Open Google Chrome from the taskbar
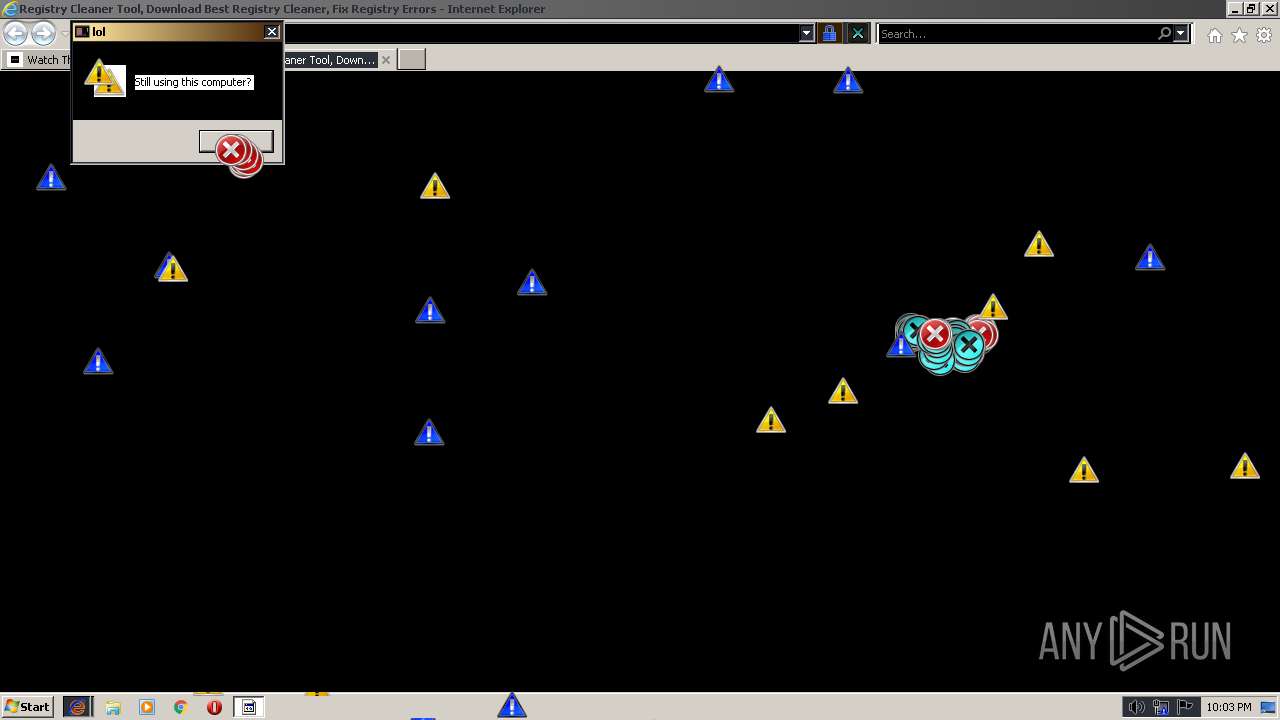The height and width of the screenshot is (720, 1280). (181, 707)
